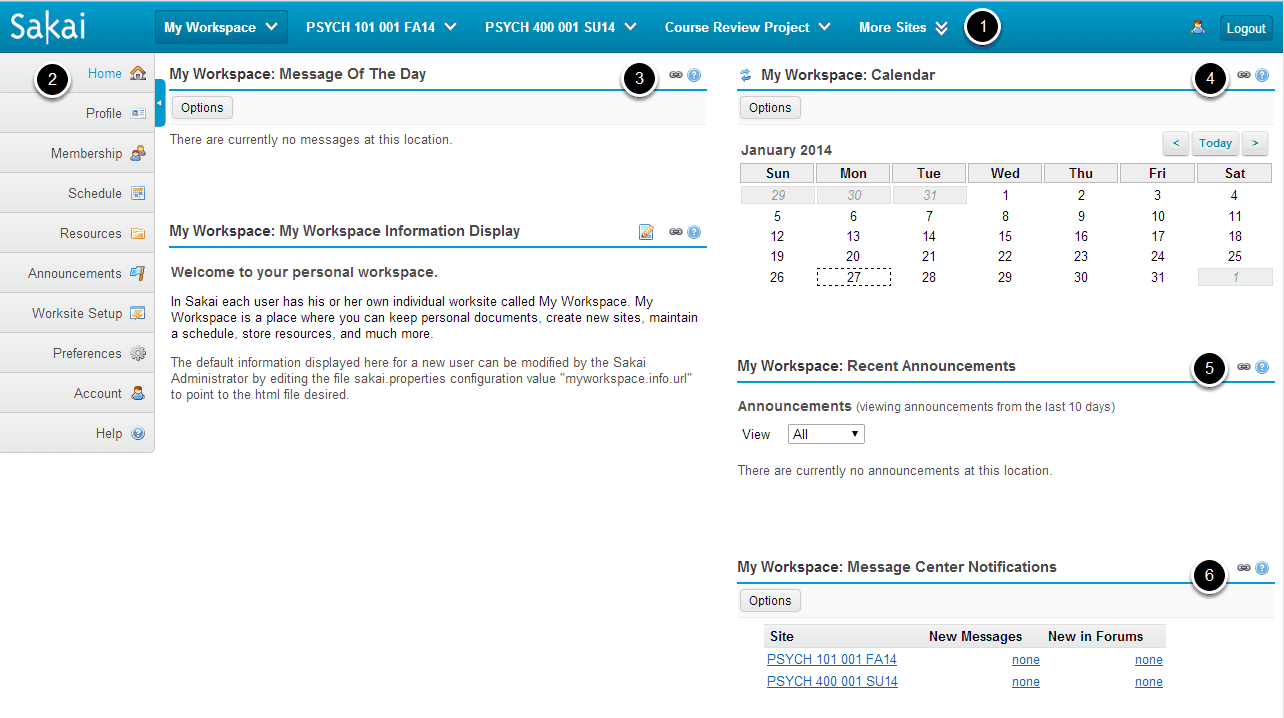
Task: Open the PSYCH 400 001 SU14 site link
Action: (x=832, y=682)
